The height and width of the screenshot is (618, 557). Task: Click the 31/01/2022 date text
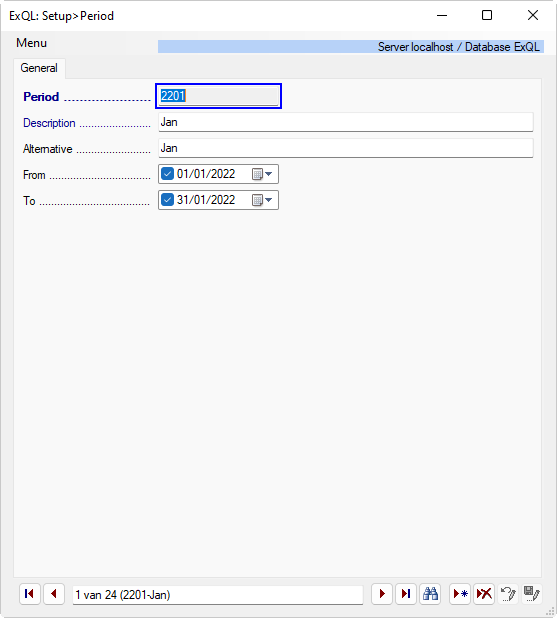(x=206, y=200)
